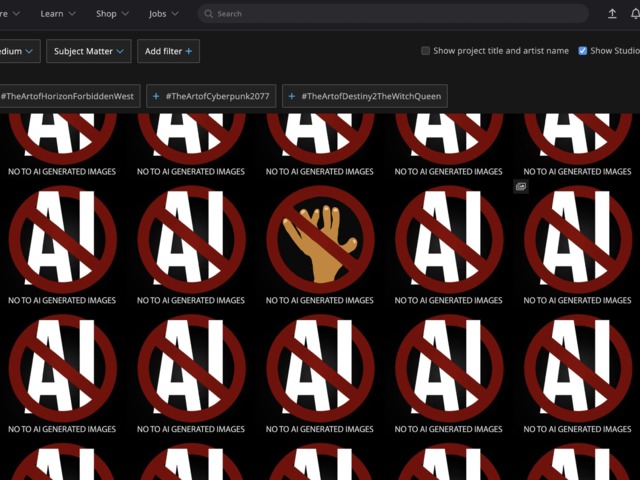
Task: Enable Show project title and artist name
Action: (425, 51)
